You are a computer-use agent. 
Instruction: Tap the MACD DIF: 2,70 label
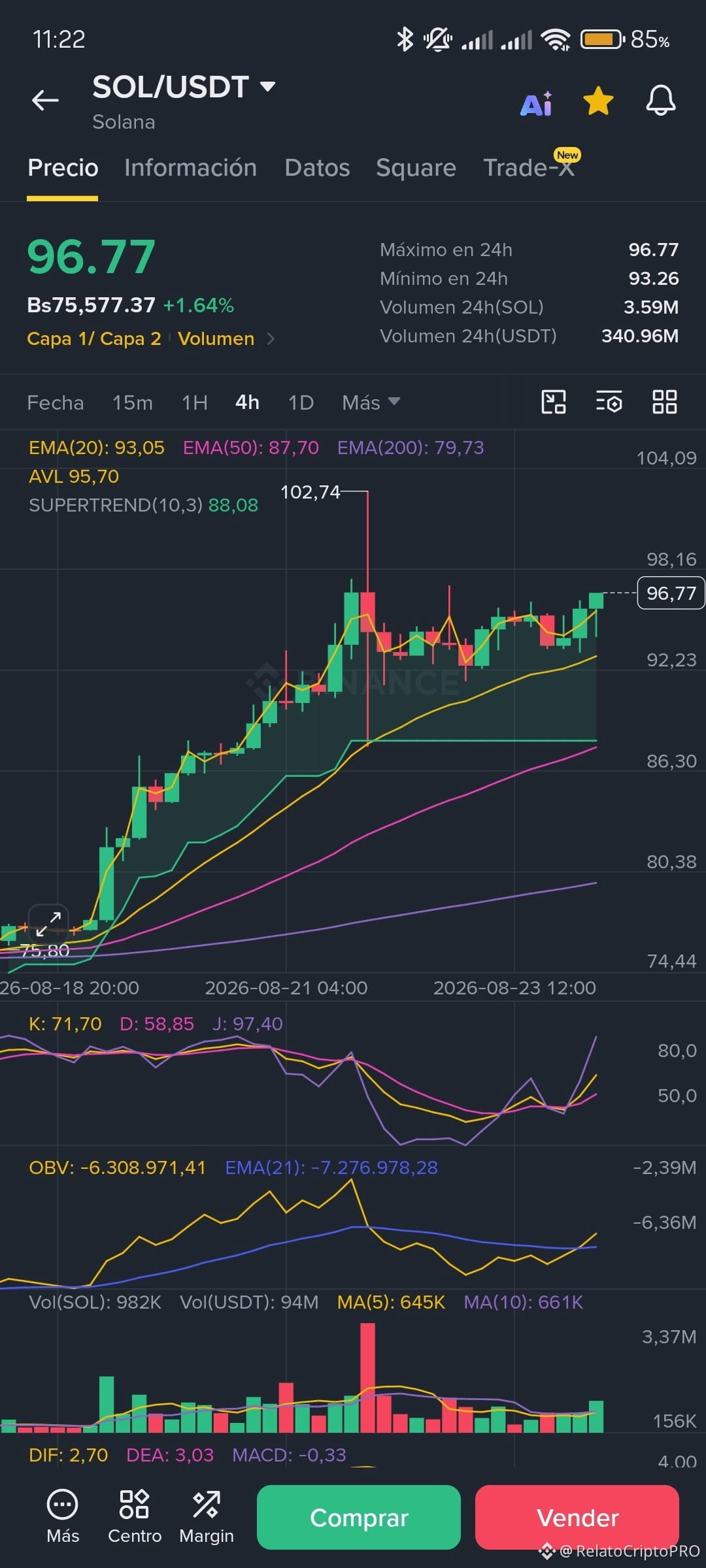pos(69,1455)
